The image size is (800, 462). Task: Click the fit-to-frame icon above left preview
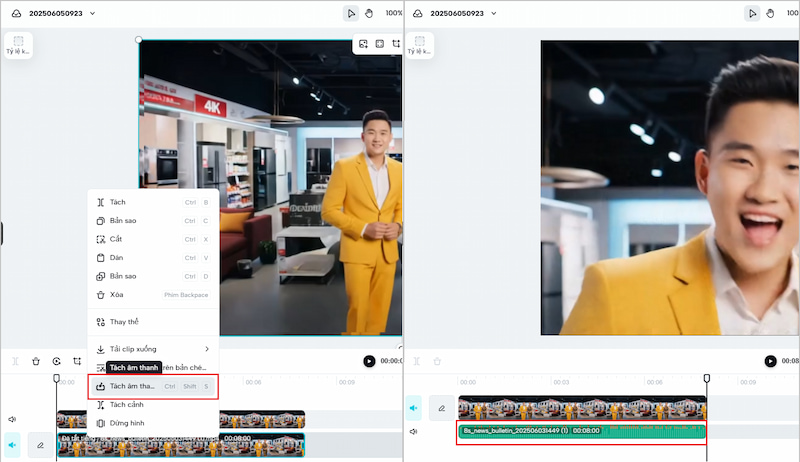pyautogui.click(x=380, y=44)
